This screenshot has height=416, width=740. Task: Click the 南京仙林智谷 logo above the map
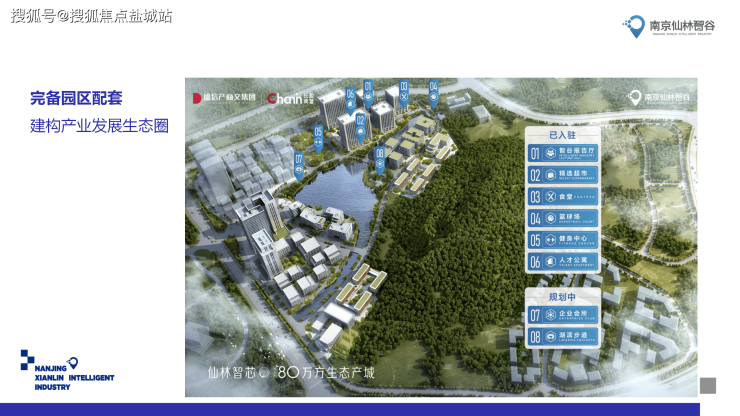pos(668,26)
